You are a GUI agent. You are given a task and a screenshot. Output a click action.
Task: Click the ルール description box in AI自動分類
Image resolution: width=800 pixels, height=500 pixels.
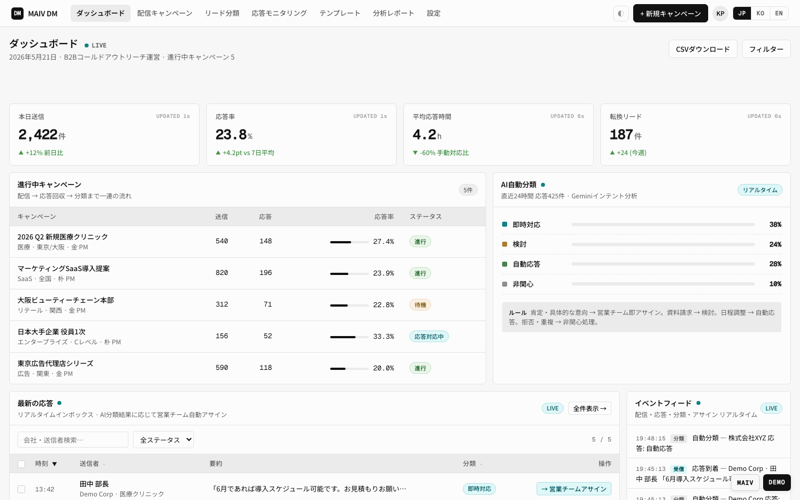[x=641, y=317]
